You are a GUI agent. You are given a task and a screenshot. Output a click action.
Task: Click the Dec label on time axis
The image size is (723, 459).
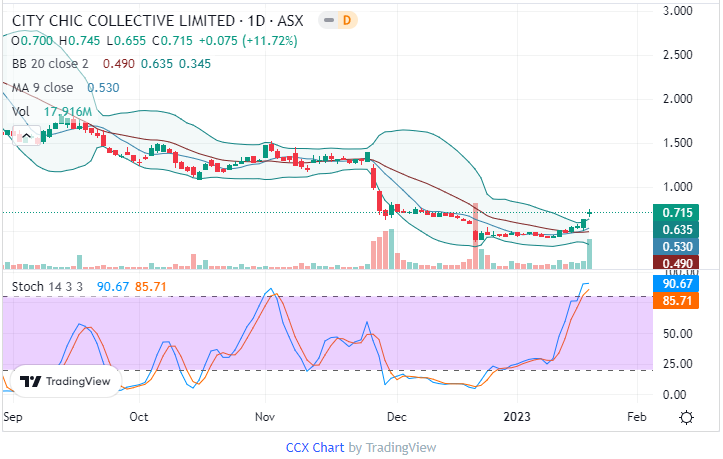[x=397, y=415]
